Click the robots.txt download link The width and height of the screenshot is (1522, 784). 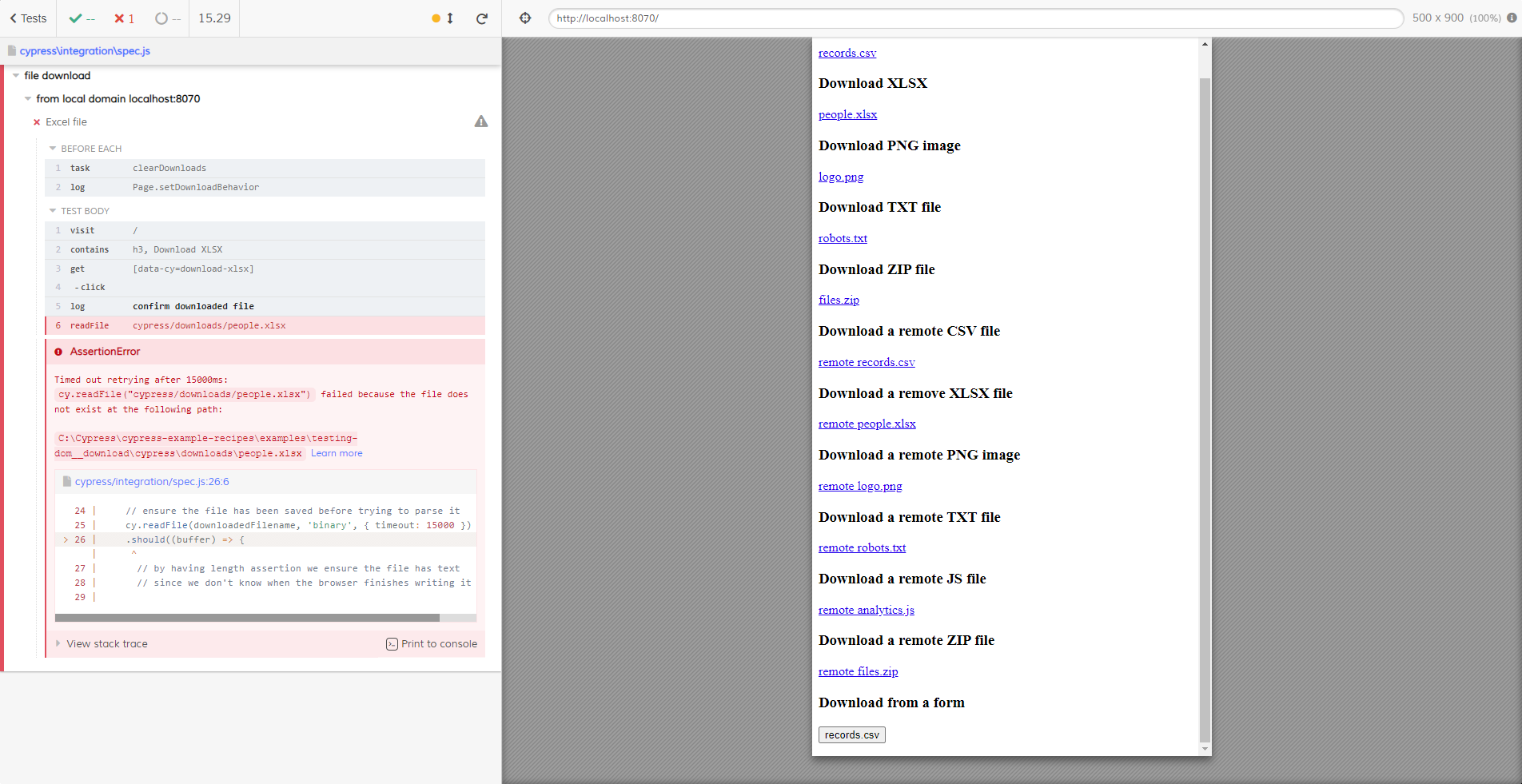[843, 238]
